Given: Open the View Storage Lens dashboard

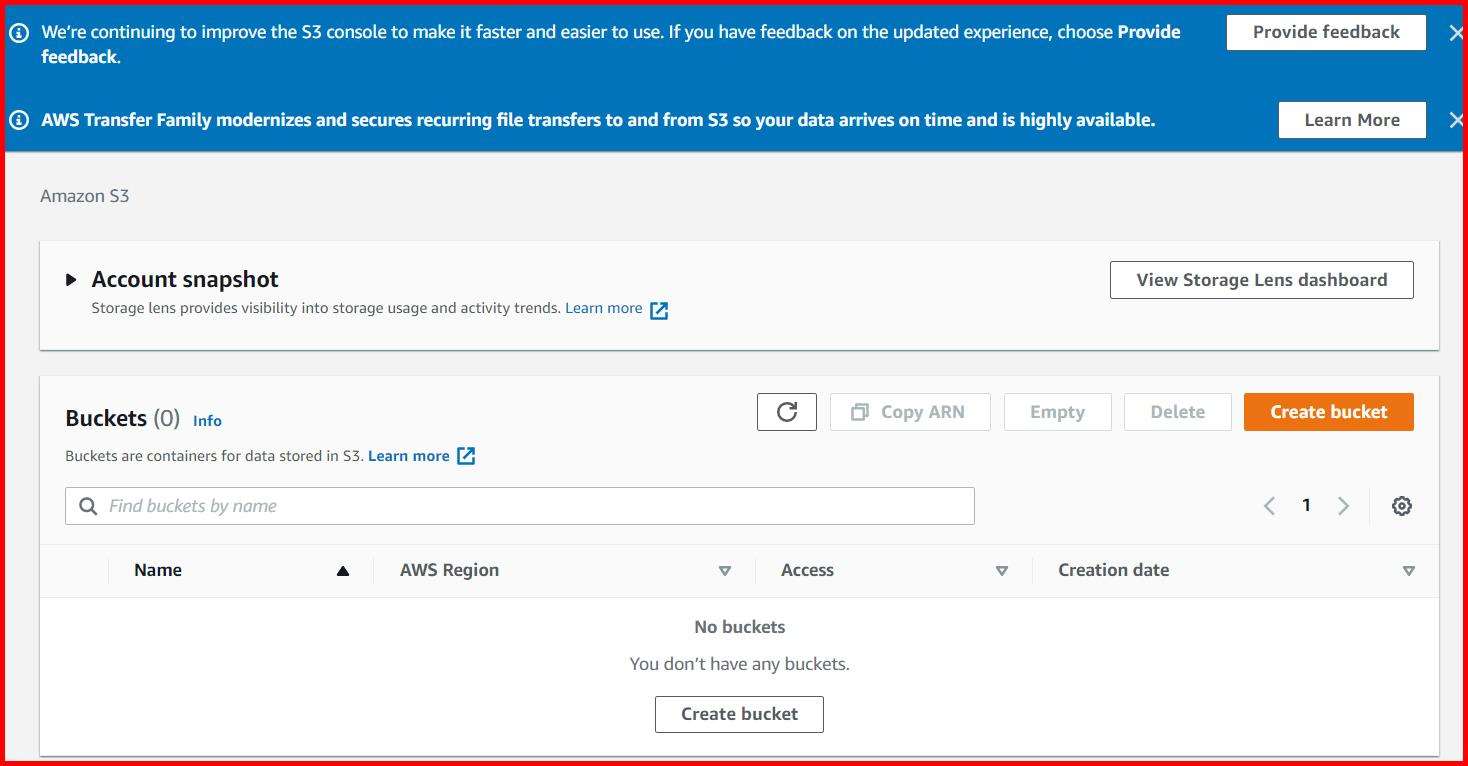Looking at the screenshot, I should pyautogui.click(x=1261, y=280).
